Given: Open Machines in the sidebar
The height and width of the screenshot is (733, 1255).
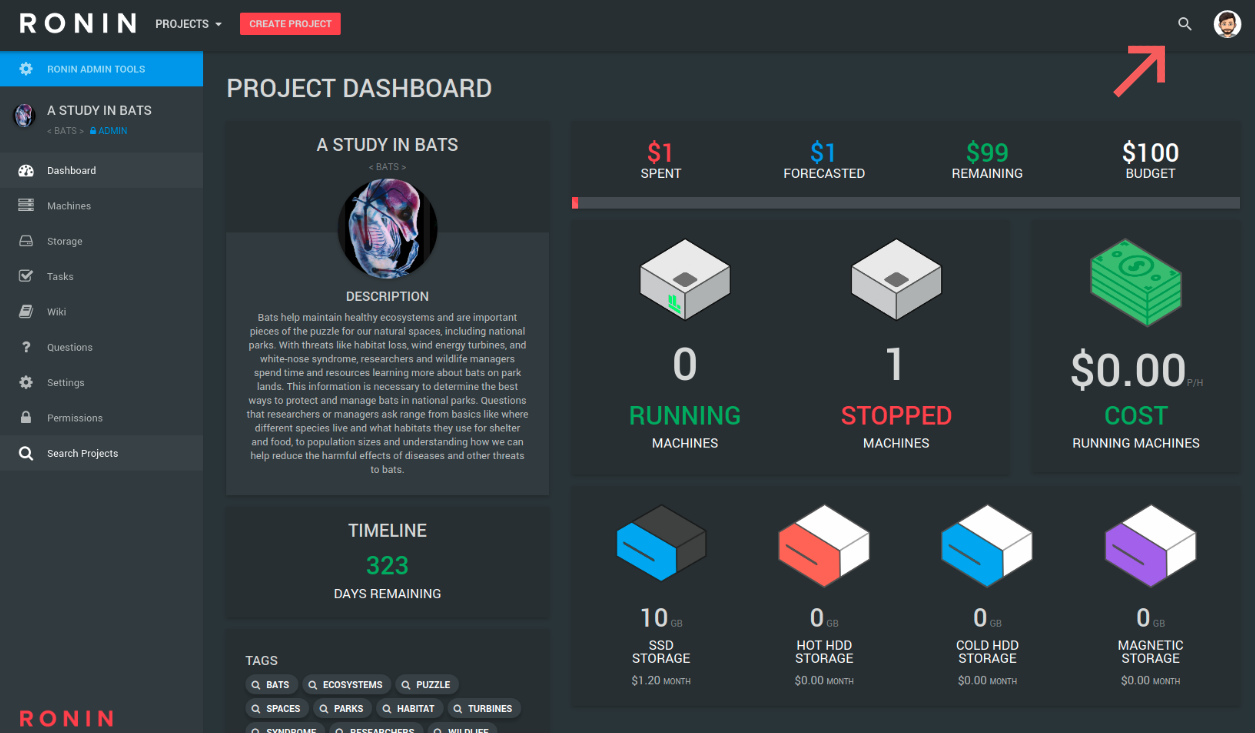Looking at the screenshot, I should (101, 206).
